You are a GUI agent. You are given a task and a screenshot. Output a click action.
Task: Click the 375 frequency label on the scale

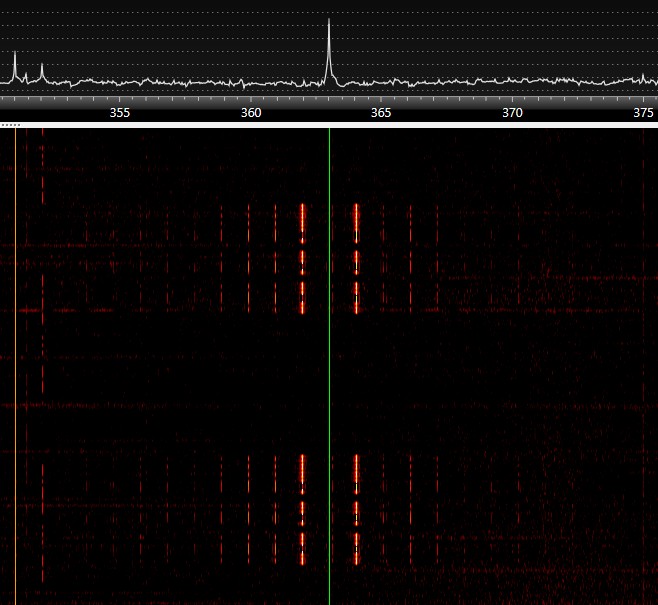(644, 113)
